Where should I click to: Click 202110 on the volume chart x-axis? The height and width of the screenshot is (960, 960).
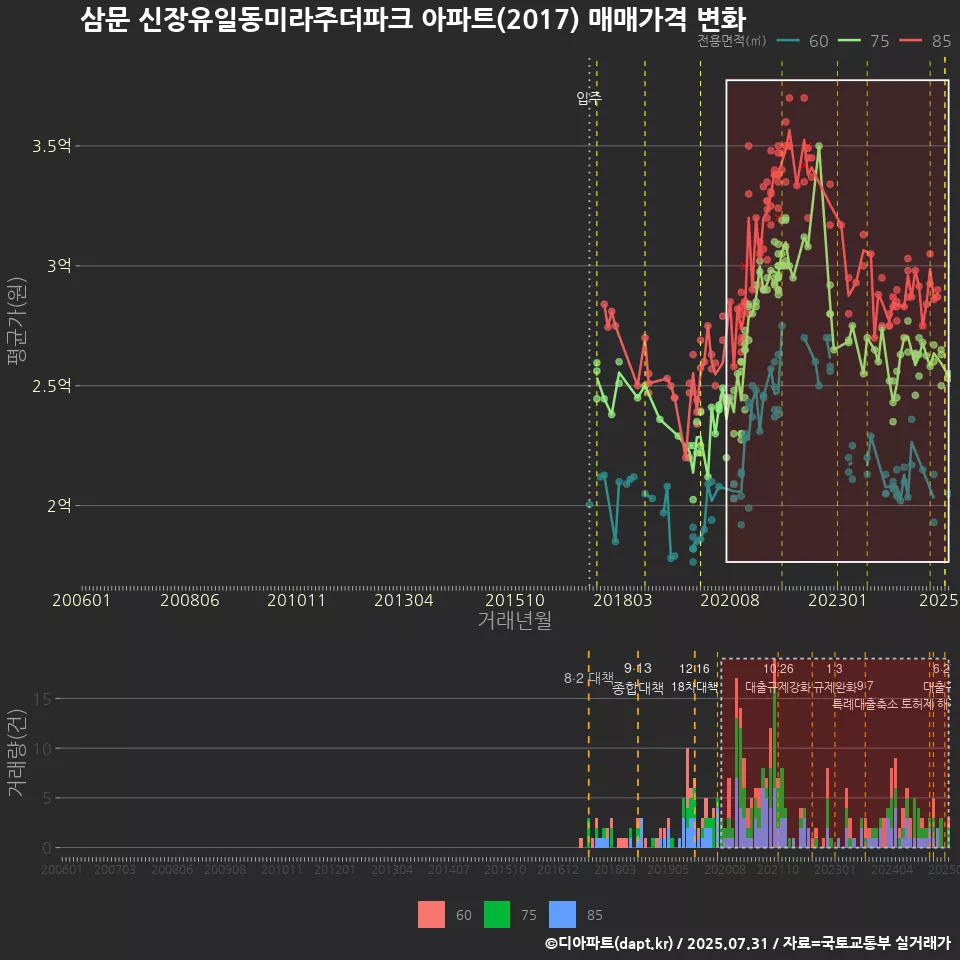(x=778, y=869)
